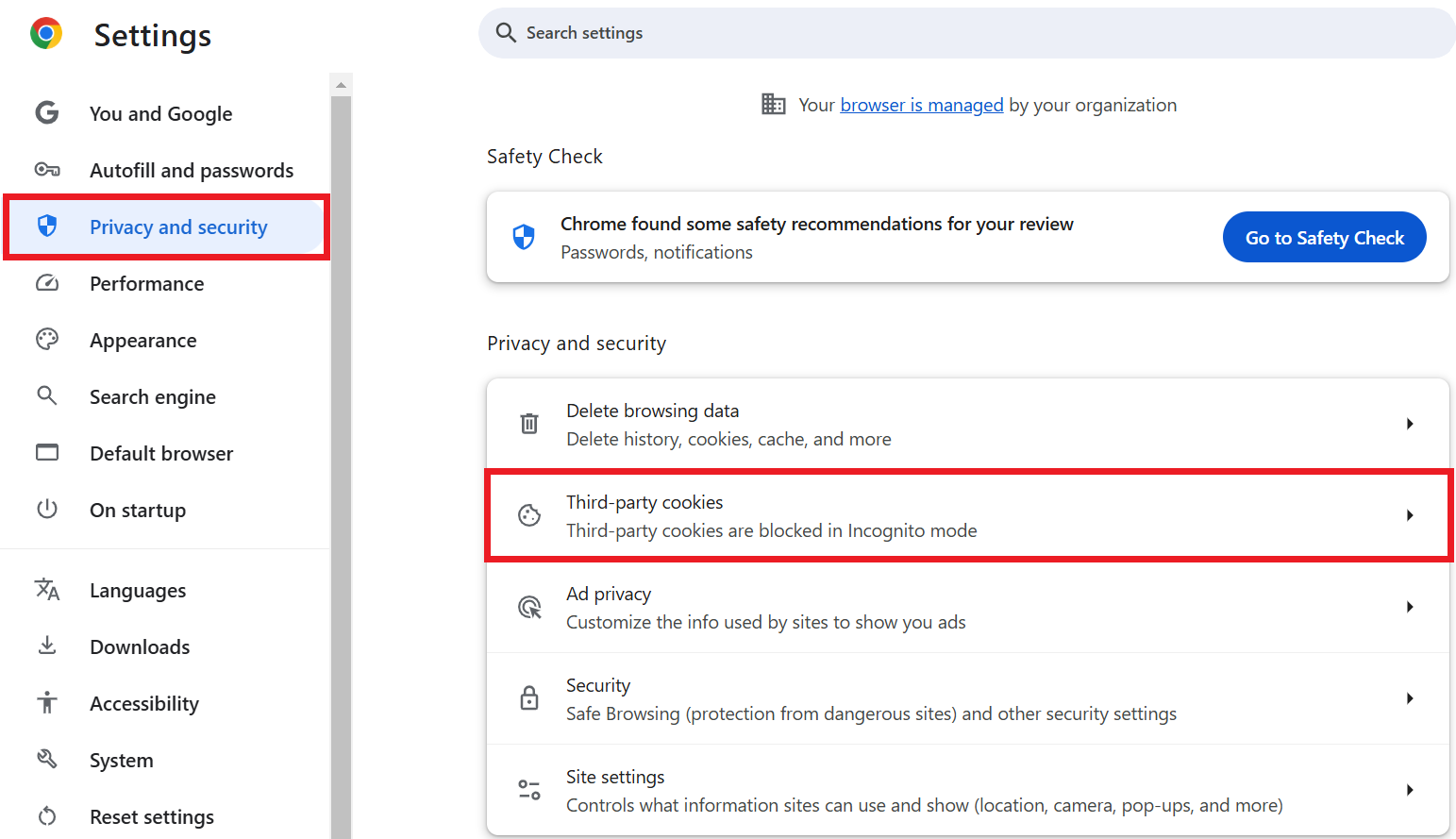
Task: Click the shield icon beside Privacy and security
Action: tap(47, 226)
